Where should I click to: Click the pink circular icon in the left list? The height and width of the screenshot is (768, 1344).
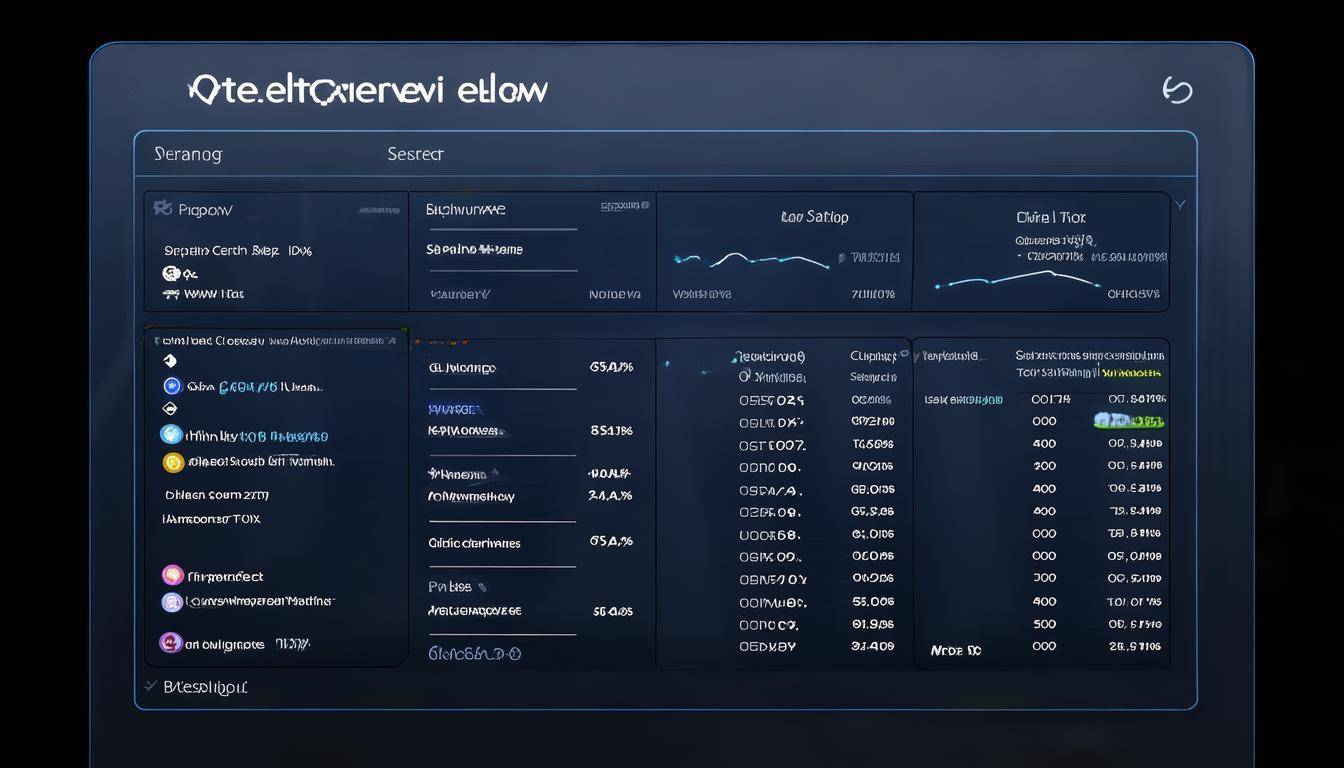[x=172, y=575]
